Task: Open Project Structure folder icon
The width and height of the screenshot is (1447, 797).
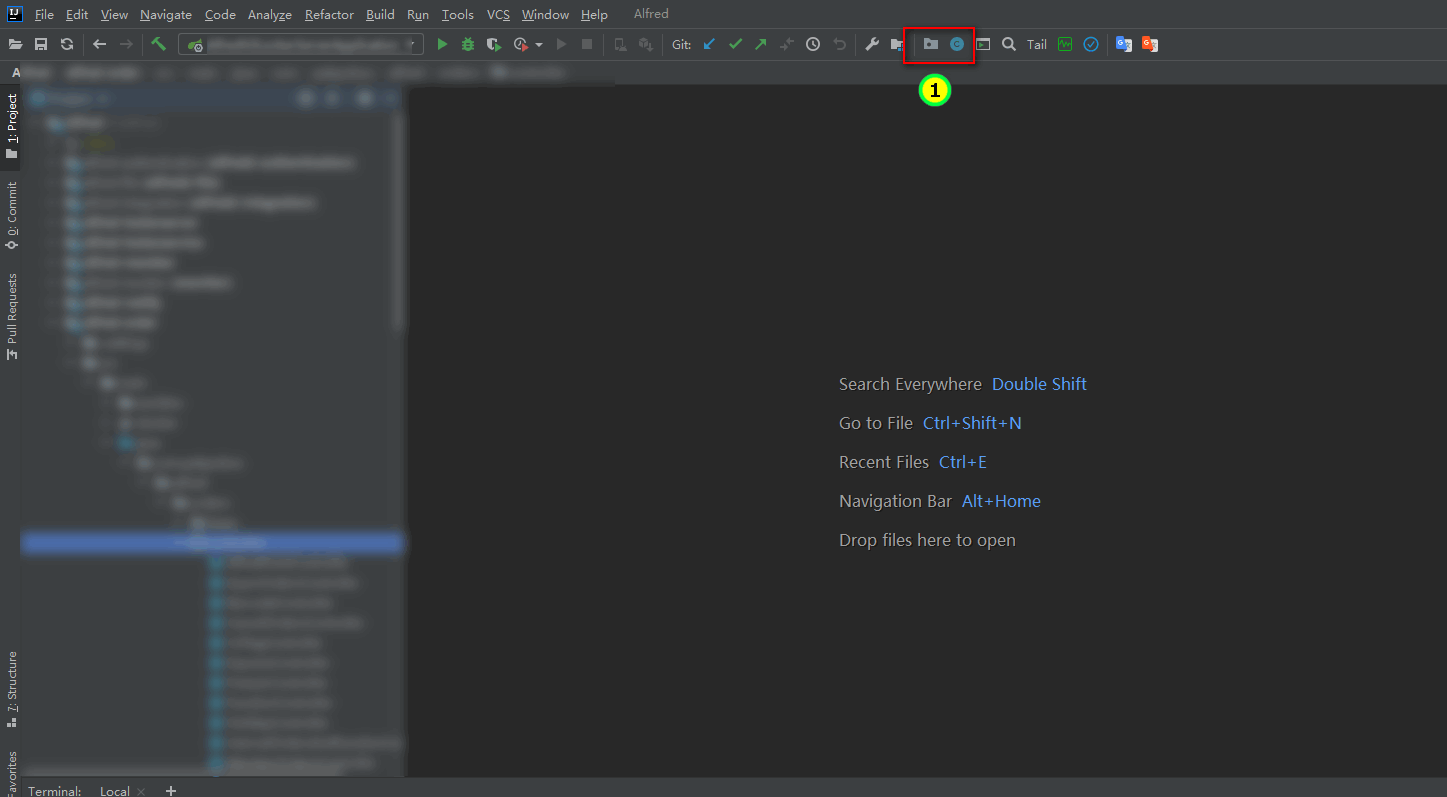Action: 897,44
